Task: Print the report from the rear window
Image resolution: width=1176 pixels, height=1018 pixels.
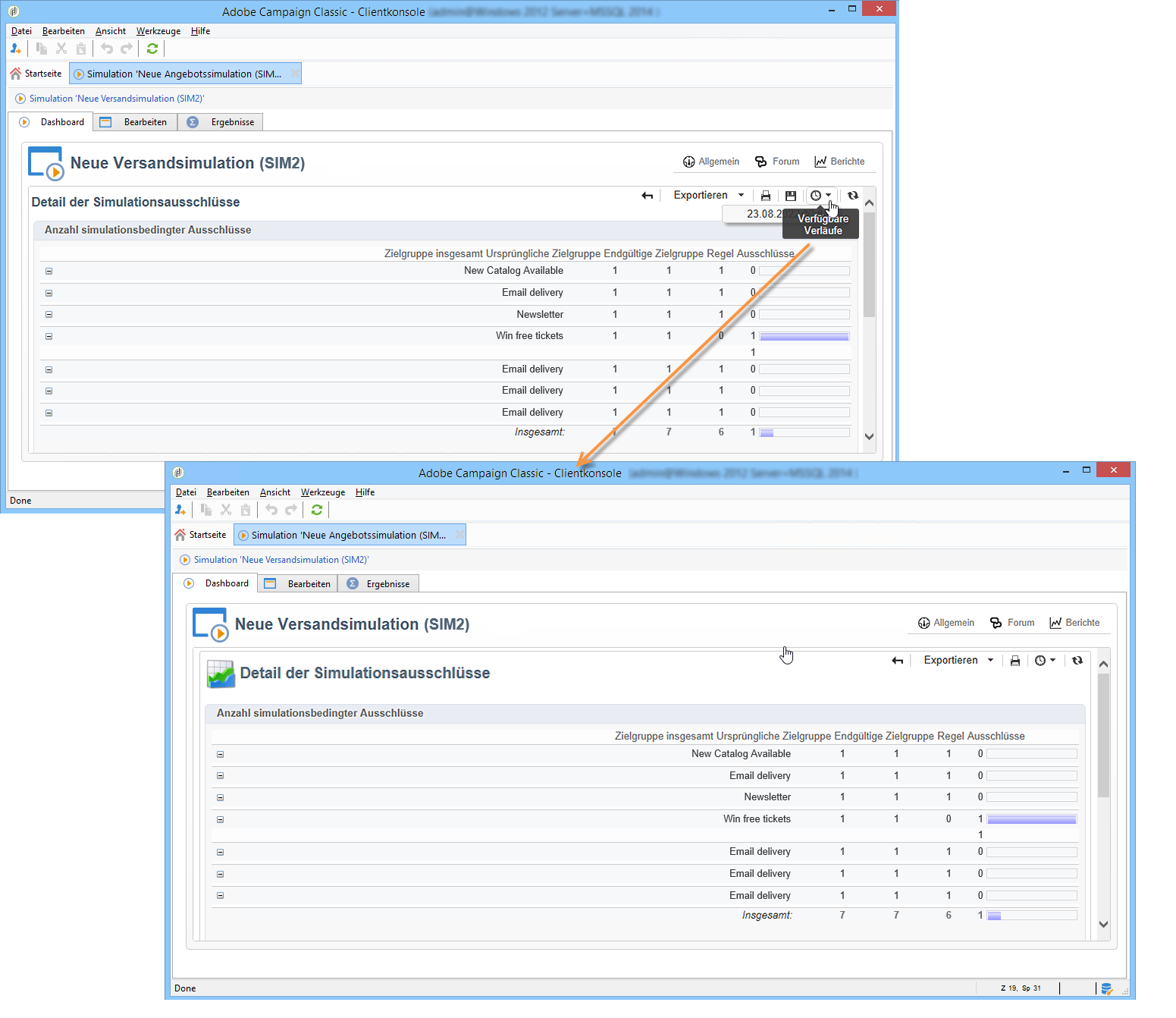Action: pos(766,196)
